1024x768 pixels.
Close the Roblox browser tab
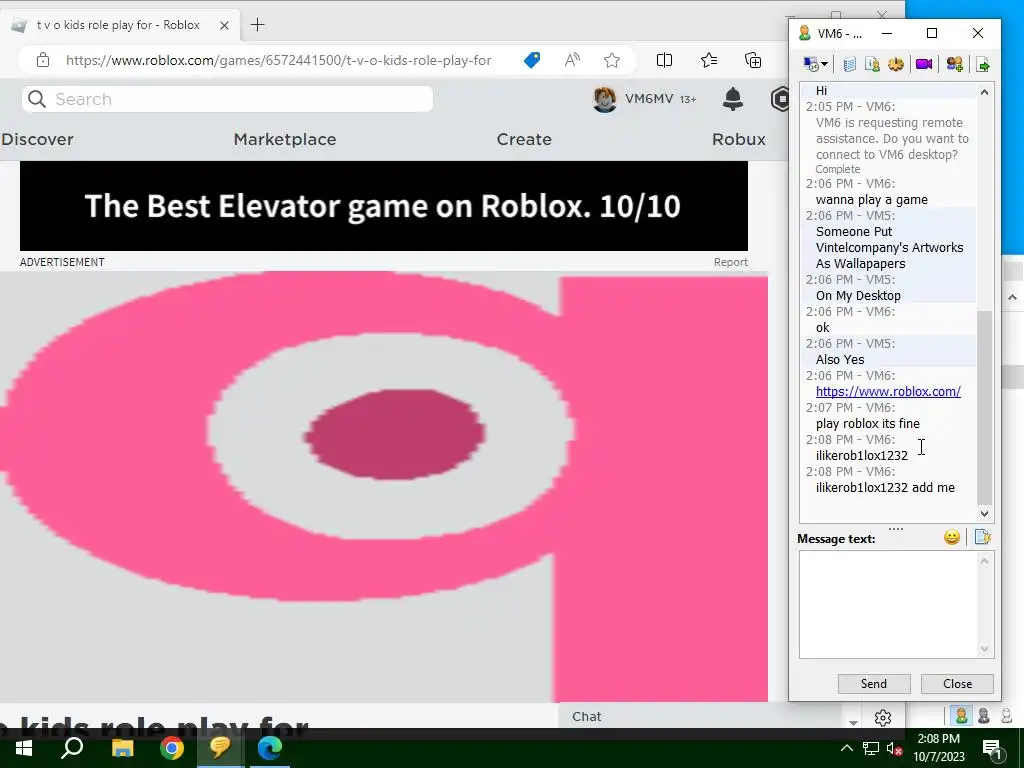tap(224, 25)
